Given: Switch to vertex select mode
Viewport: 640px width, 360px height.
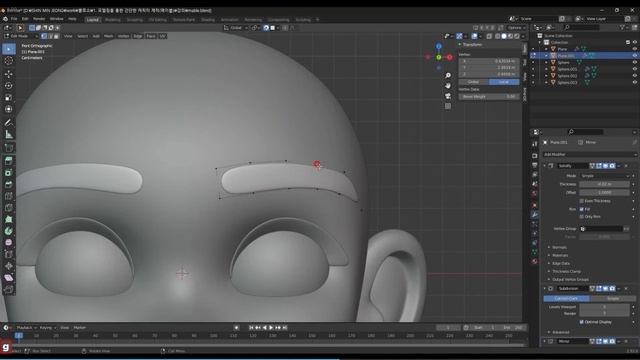Looking at the screenshot, I should click(44, 36).
